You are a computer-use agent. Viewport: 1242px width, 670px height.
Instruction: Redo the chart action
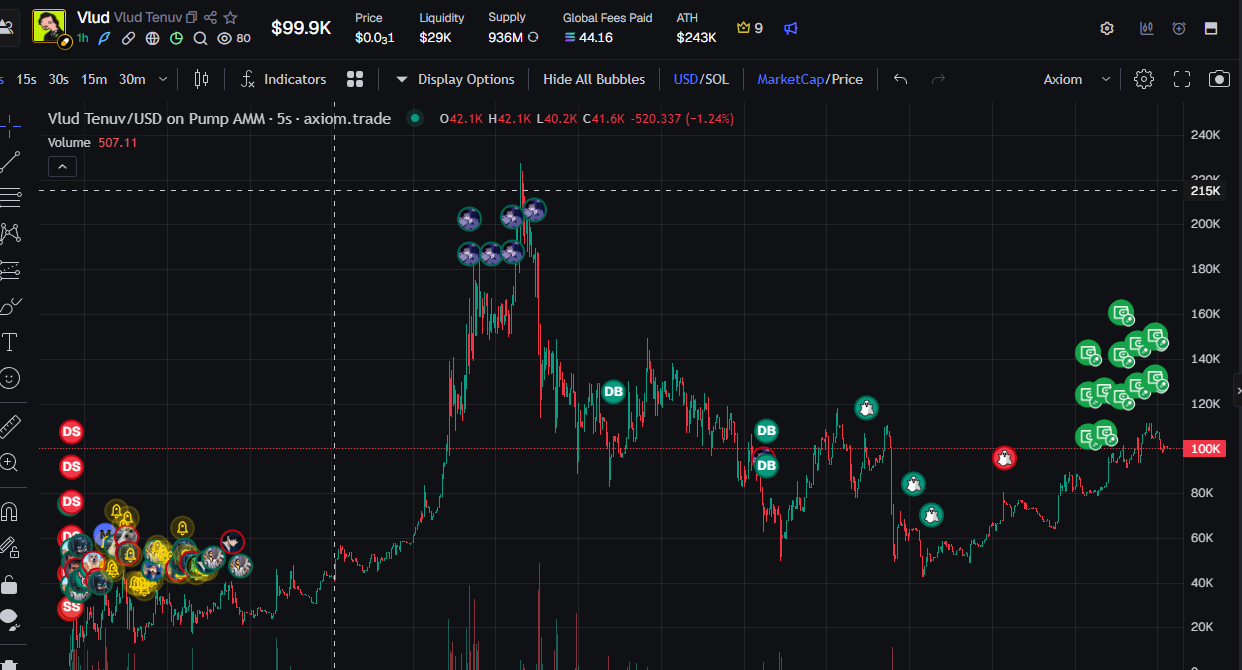938,79
